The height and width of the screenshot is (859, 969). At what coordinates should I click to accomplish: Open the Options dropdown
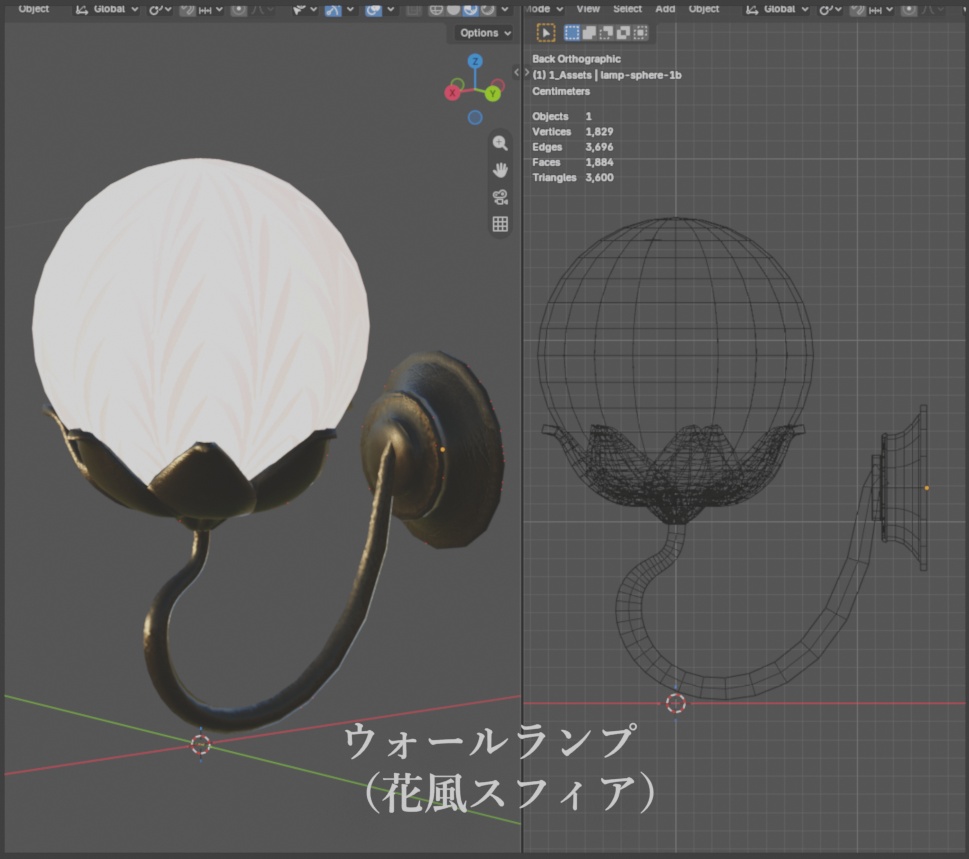485,33
